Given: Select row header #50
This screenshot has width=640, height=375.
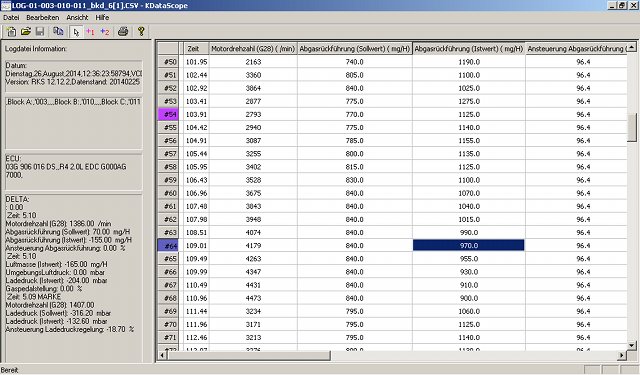Looking at the screenshot, I should pos(168,62).
